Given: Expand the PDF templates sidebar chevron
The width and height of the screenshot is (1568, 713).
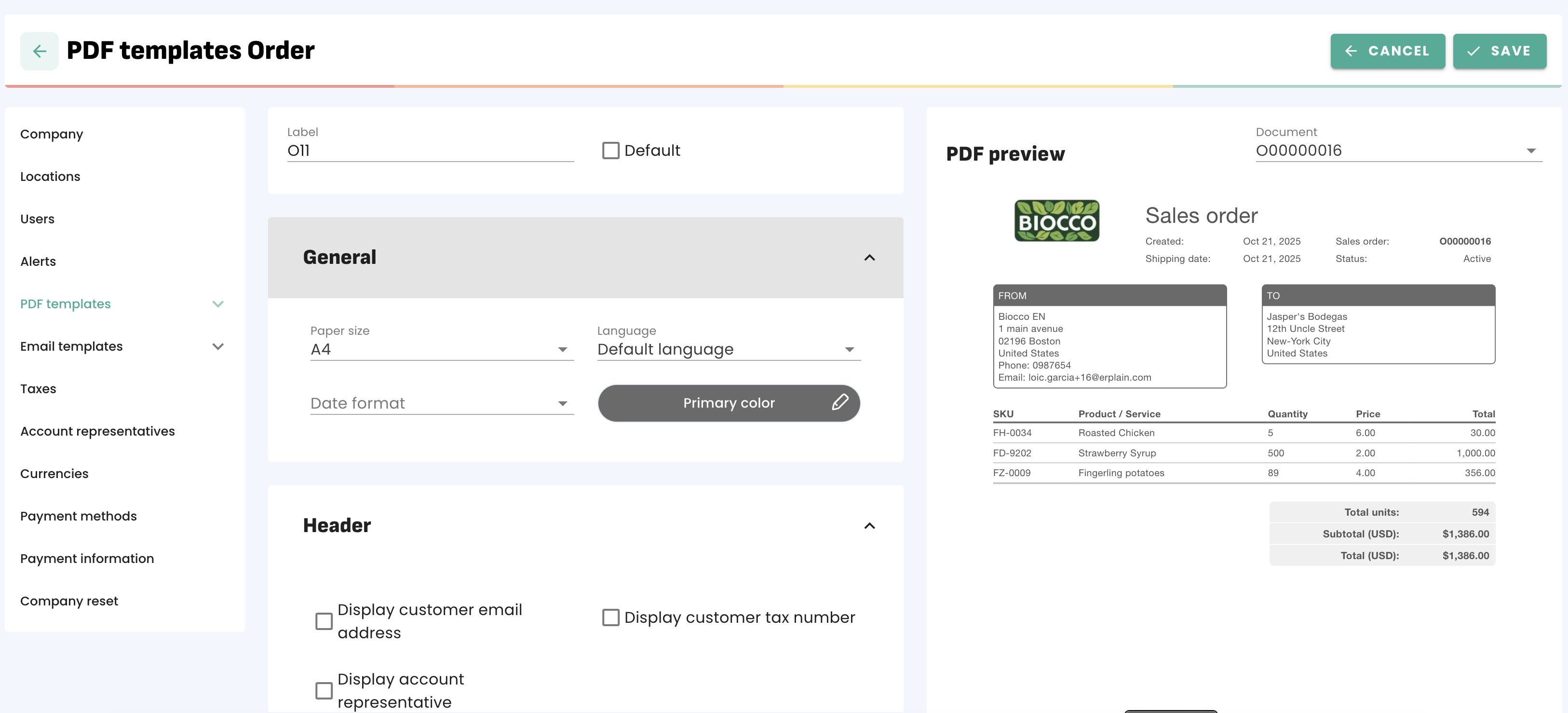Looking at the screenshot, I should (x=218, y=304).
